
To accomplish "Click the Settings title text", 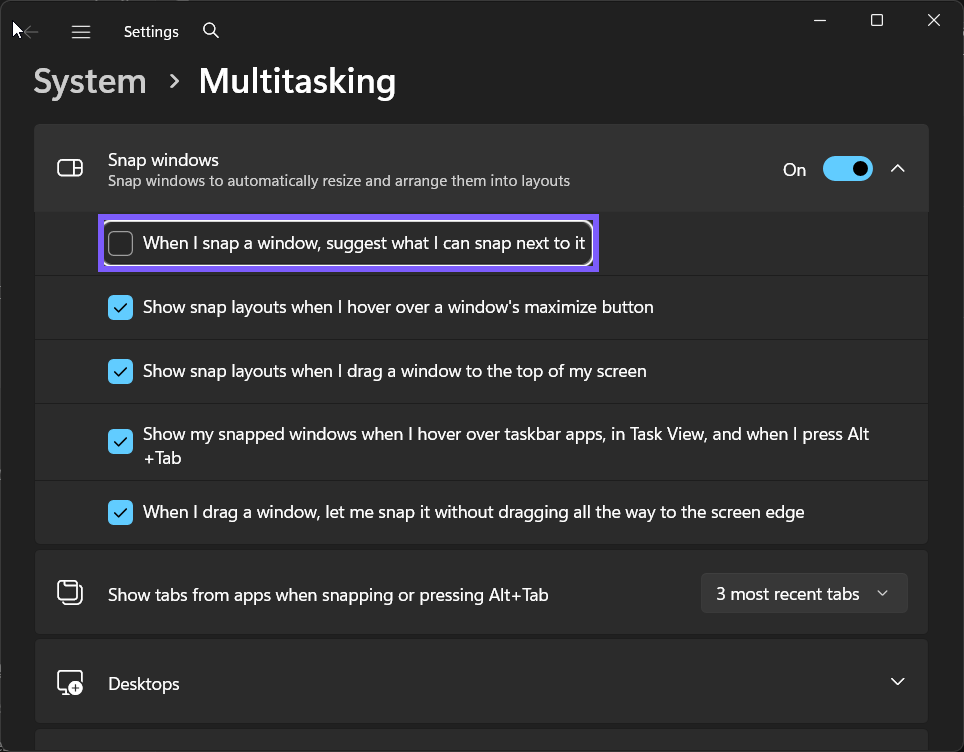I will pyautogui.click(x=151, y=32).
